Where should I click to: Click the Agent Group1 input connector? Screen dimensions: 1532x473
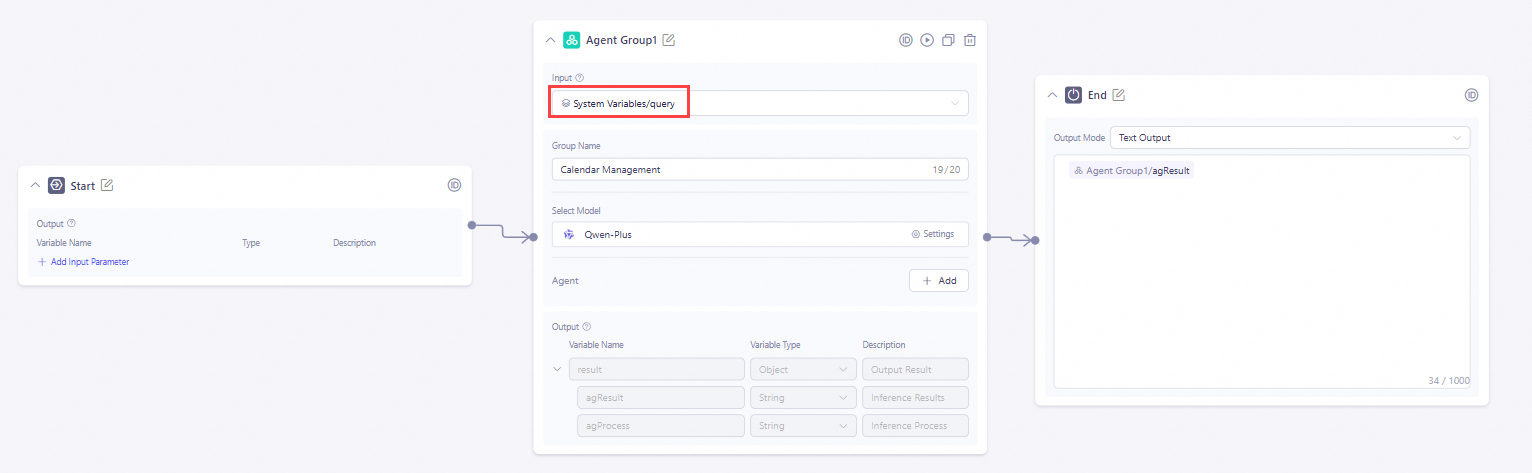(x=533, y=237)
